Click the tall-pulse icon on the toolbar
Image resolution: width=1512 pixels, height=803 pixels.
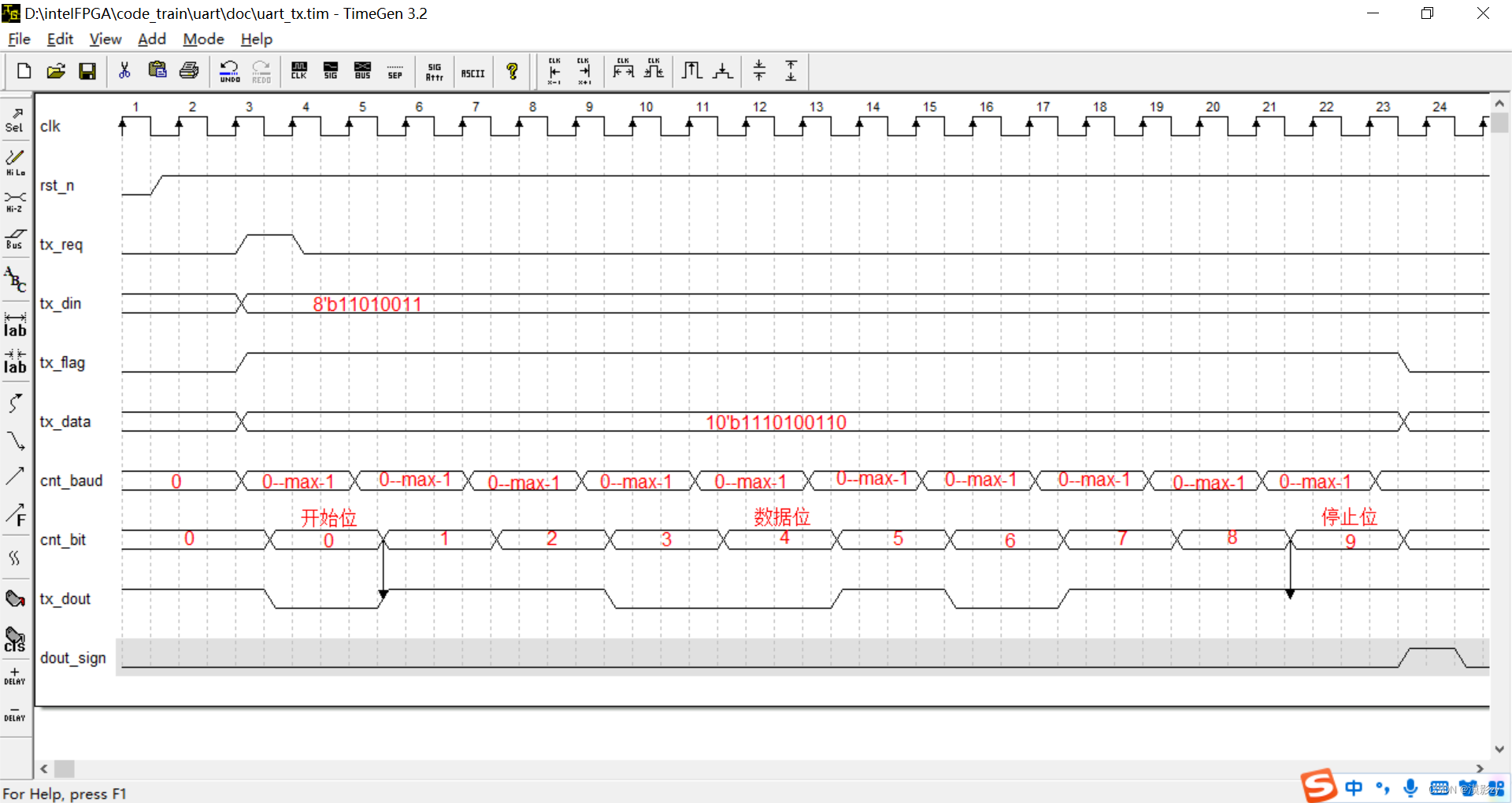click(x=691, y=71)
